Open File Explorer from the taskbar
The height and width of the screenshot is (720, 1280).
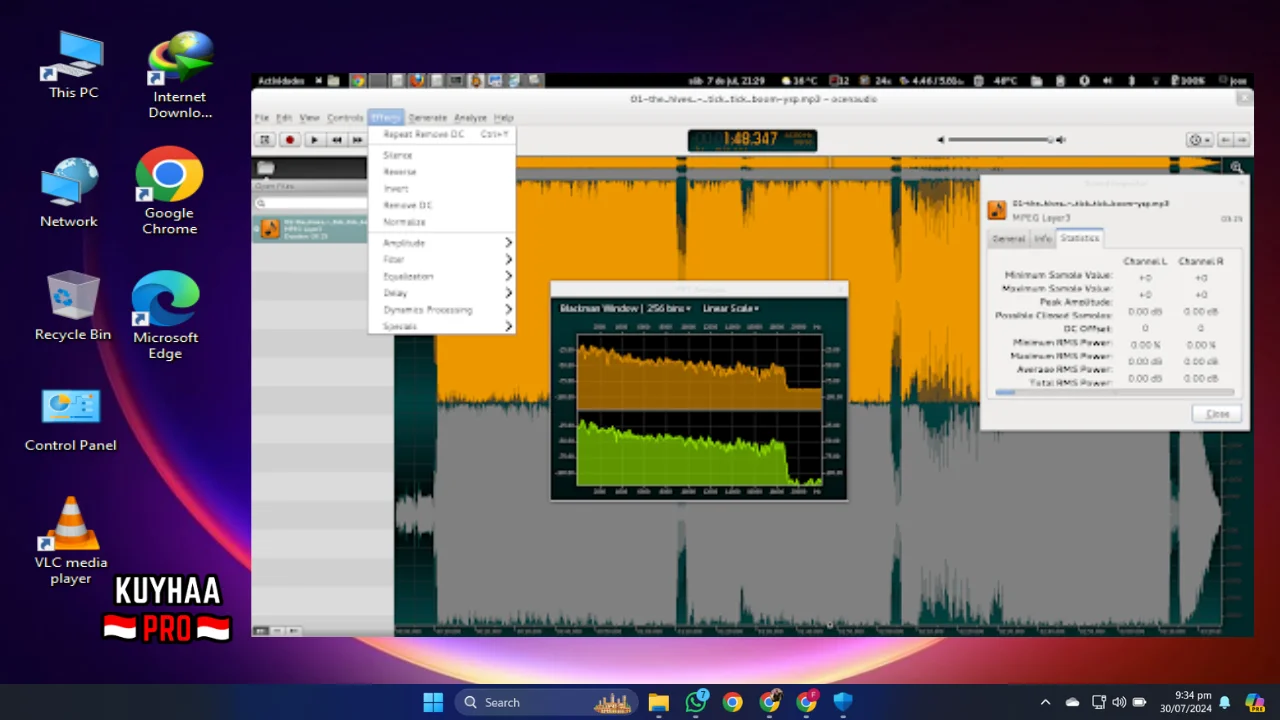click(x=658, y=702)
